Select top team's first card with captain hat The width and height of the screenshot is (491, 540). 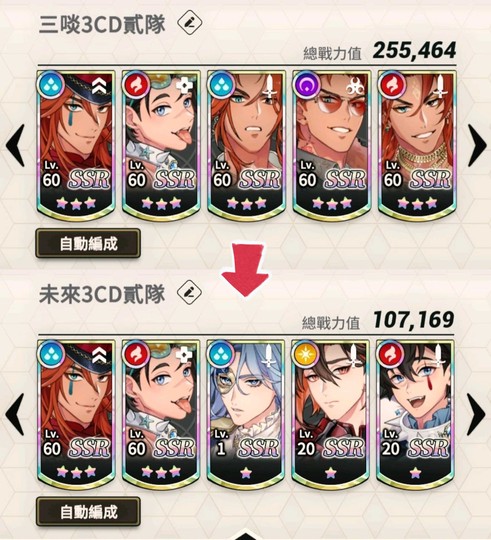(x=76, y=146)
